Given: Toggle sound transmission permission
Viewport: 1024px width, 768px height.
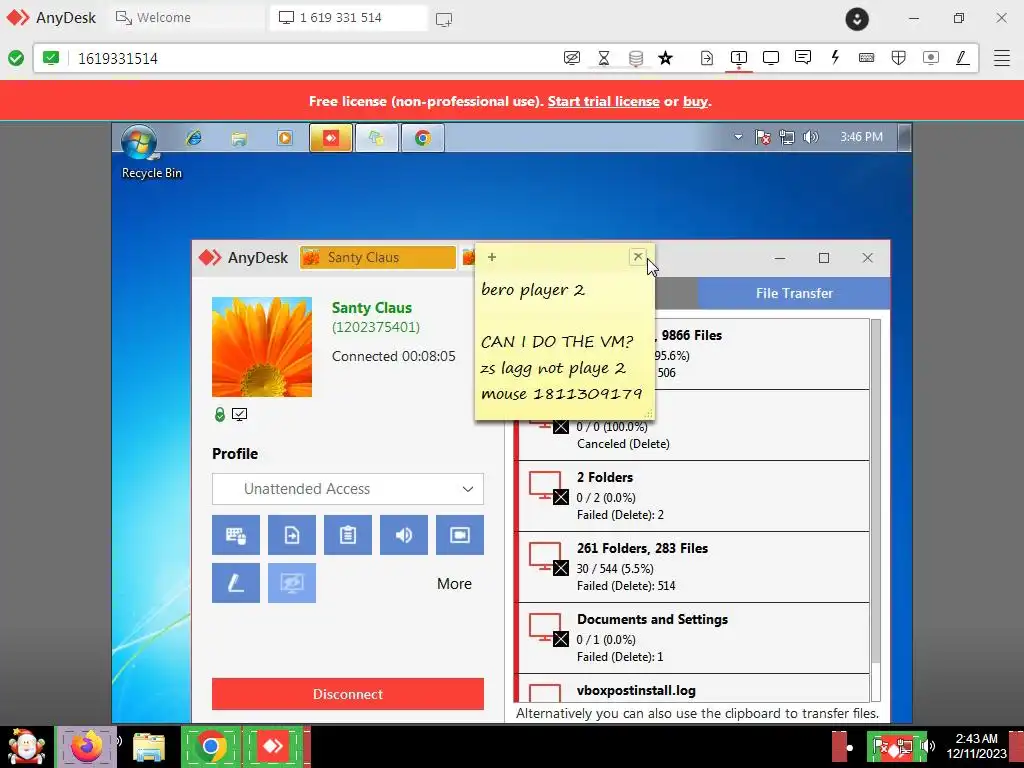Looking at the screenshot, I should pyautogui.click(x=404, y=535).
